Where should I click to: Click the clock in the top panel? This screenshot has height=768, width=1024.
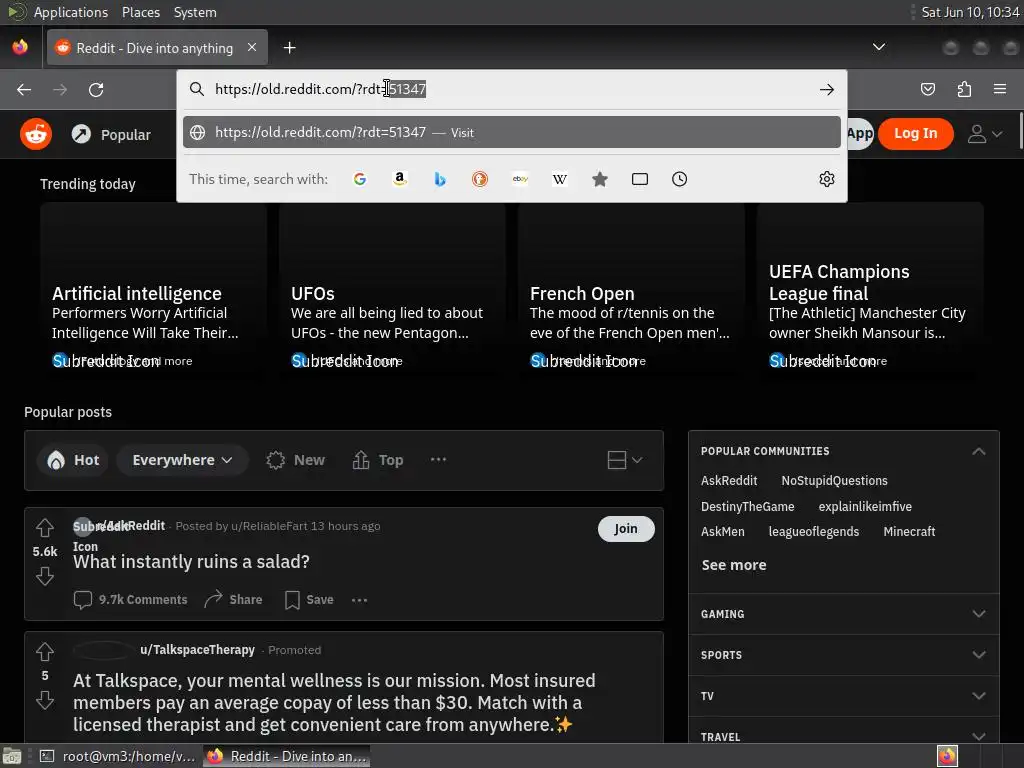tap(970, 12)
